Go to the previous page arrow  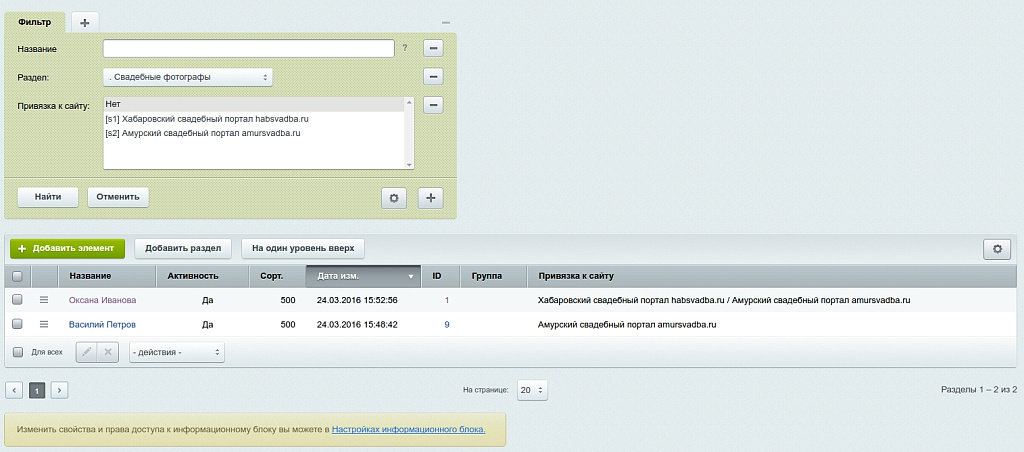coord(14,391)
